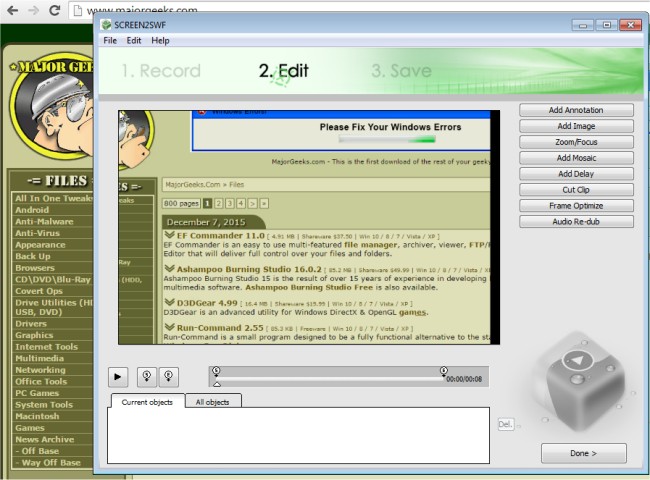Go to step 3. Save
This screenshot has height=480, width=650.
[401, 71]
